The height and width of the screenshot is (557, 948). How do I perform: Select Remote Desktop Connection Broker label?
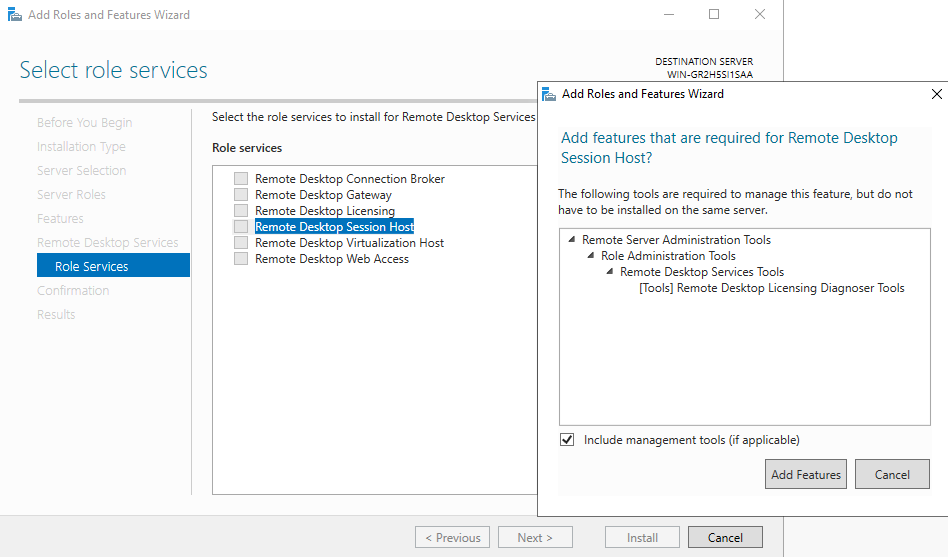tap(349, 178)
